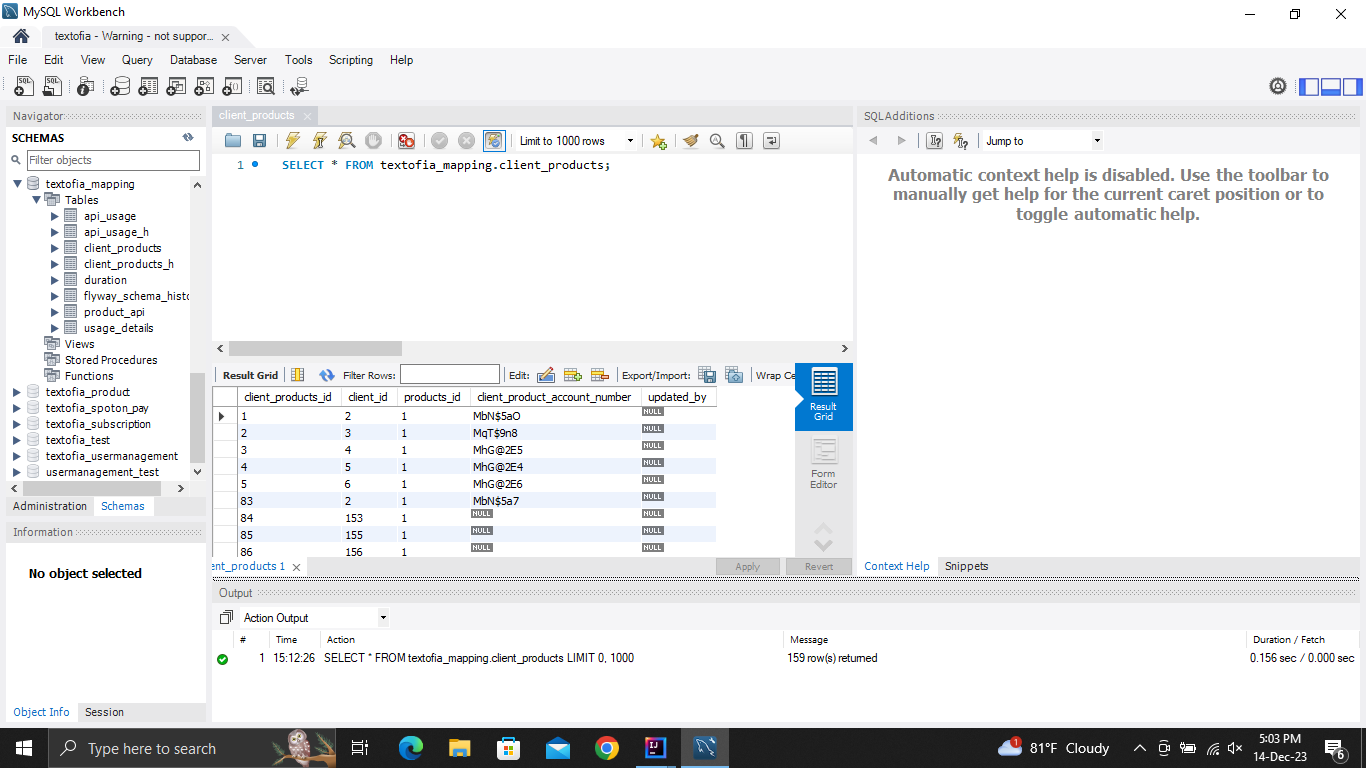Open Workbench preferences via the gear icon
Image resolution: width=1366 pixels, height=768 pixels.
tap(1278, 86)
